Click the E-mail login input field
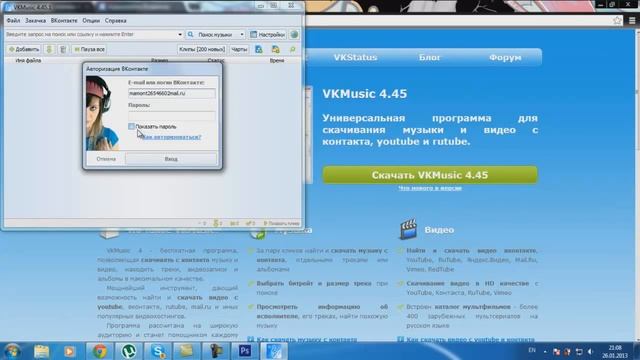The image size is (640, 360). click(172, 93)
